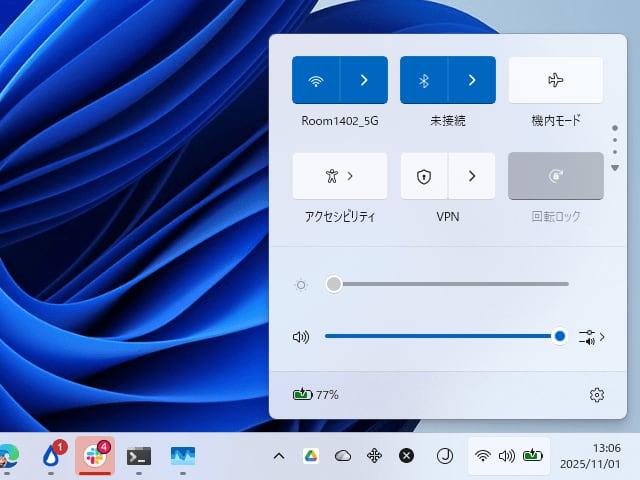The width and height of the screenshot is (640, 480).
Task: Show hidden system tray icons
Action: [279, 456]
